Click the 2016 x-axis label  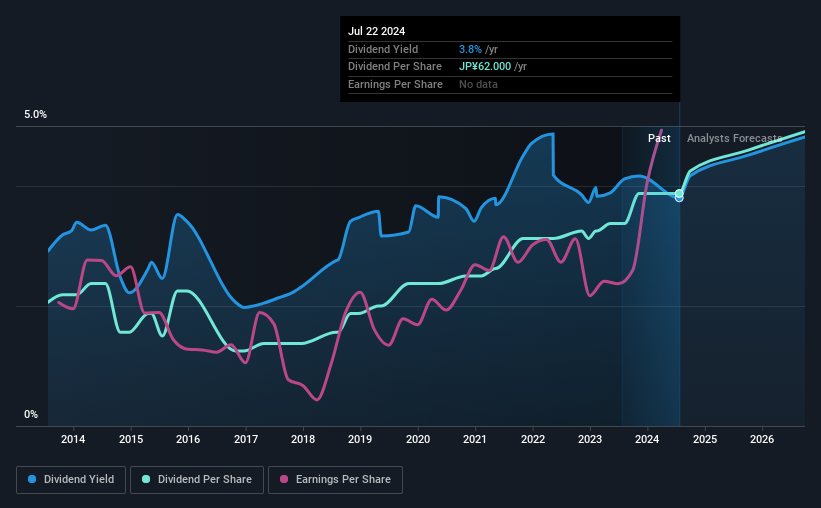pos(188,439)
